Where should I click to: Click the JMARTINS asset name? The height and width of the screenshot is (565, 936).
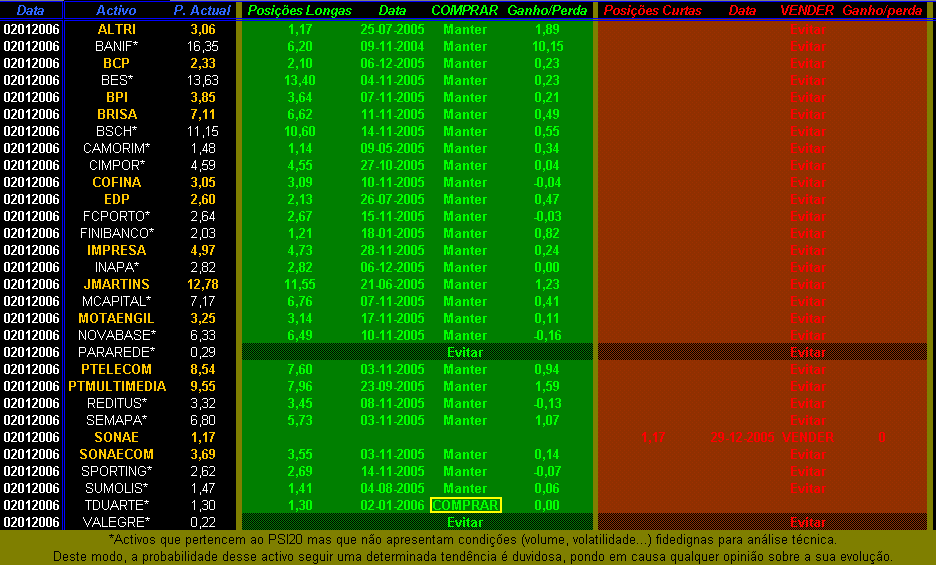click(x=116, y=285)
